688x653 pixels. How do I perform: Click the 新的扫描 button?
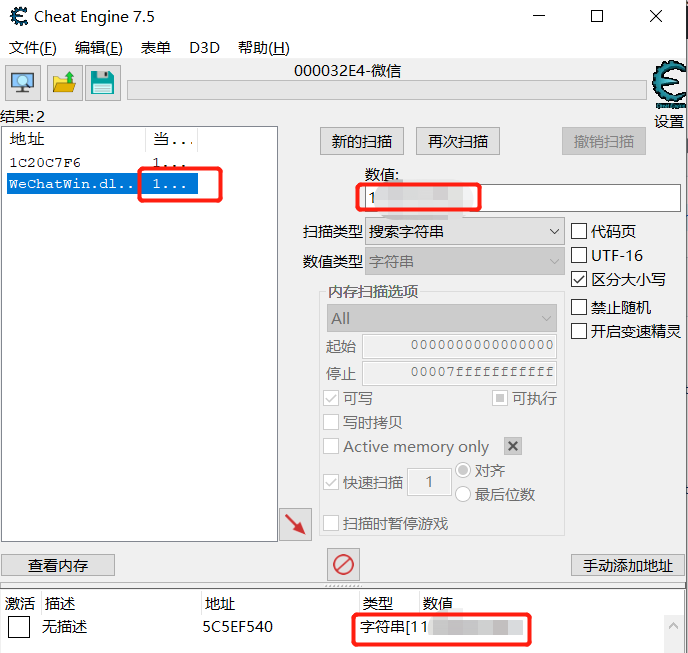361,141
